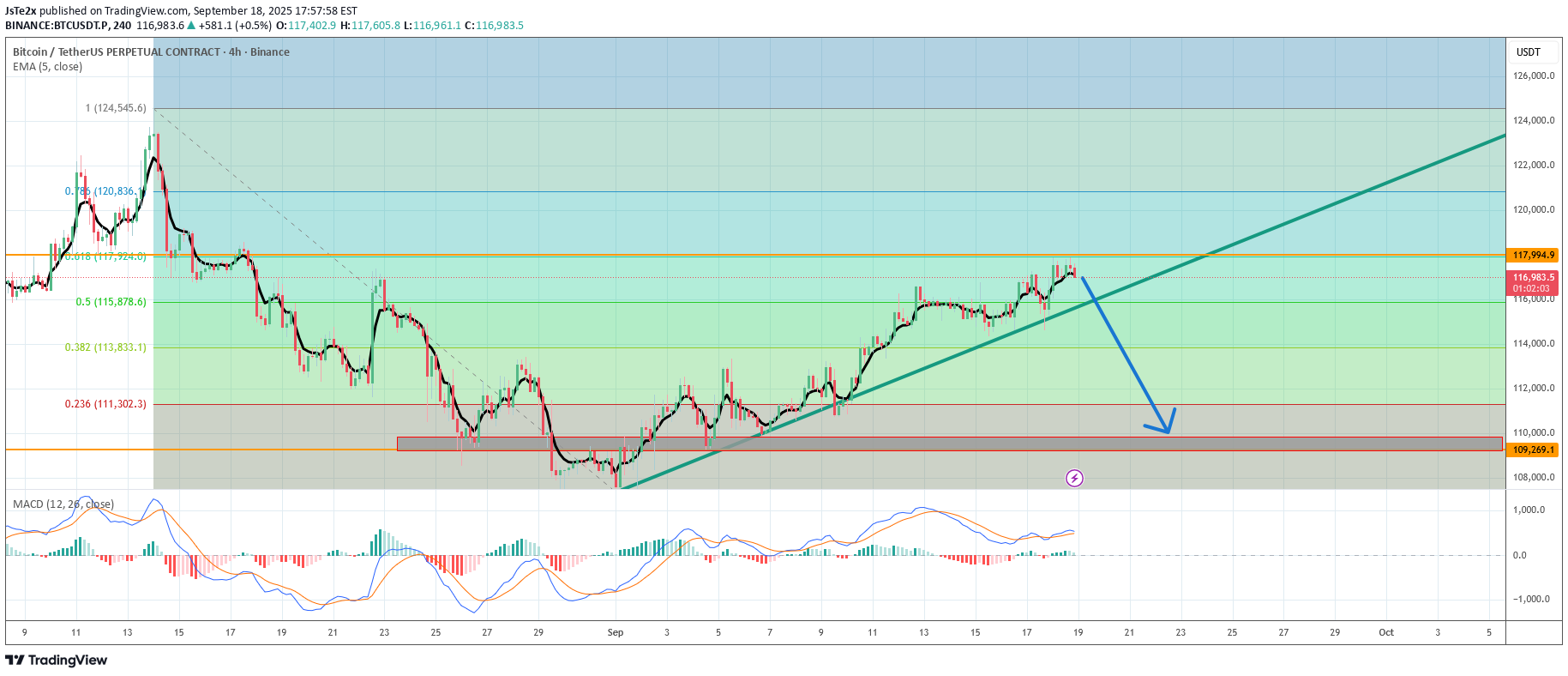This screenshot has height=676, width=1568.
Task: Click the EMA (5, close) indicator legend
Action: tap(47, 67)
